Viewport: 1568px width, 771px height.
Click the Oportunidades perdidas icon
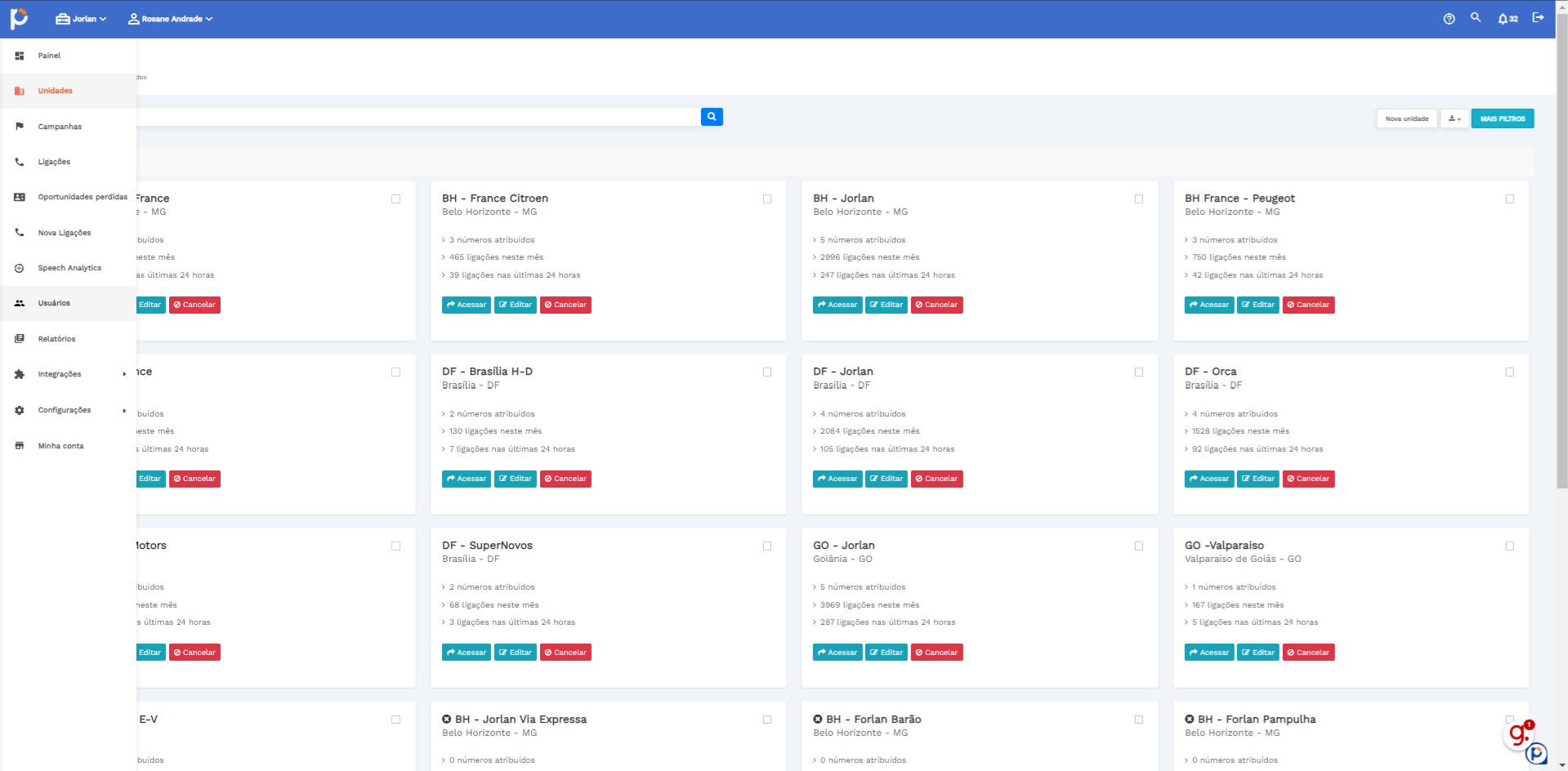coord(20,197)
